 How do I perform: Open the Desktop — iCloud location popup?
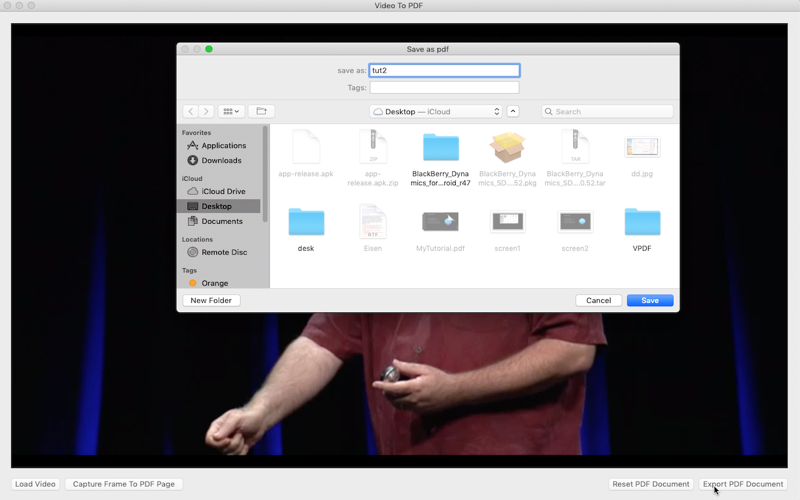tap(436, 111)
